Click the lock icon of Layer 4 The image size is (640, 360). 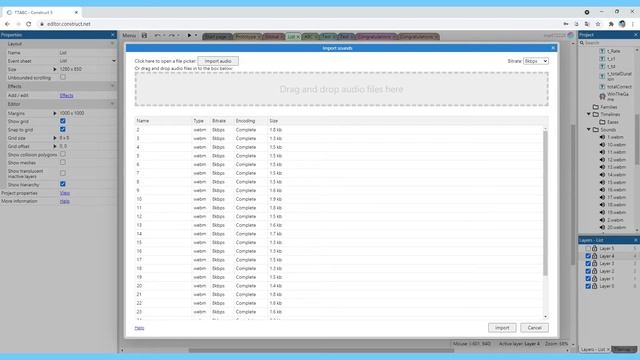tap(595, 256)
